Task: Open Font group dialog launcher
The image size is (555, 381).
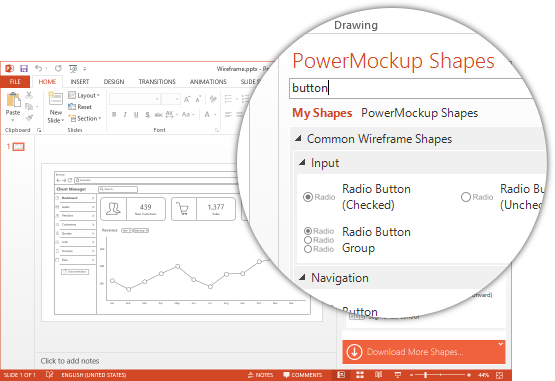Action: [x=216, y=130]
